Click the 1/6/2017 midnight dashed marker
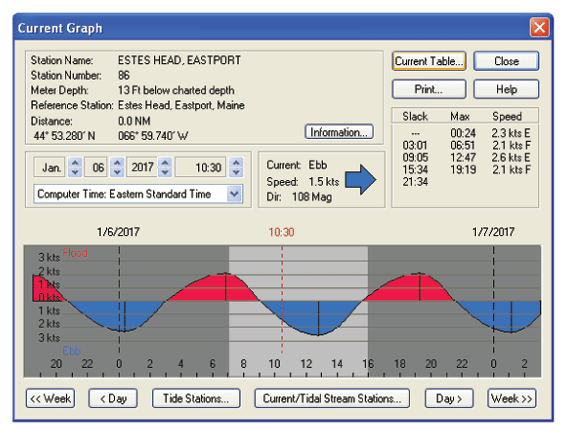The height and width of the screenshot is (432, 567). click(119, 300)
